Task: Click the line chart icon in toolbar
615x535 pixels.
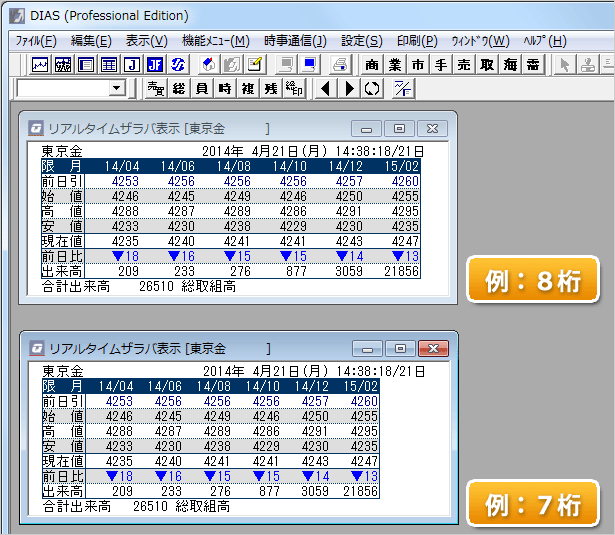Action: 40,65
